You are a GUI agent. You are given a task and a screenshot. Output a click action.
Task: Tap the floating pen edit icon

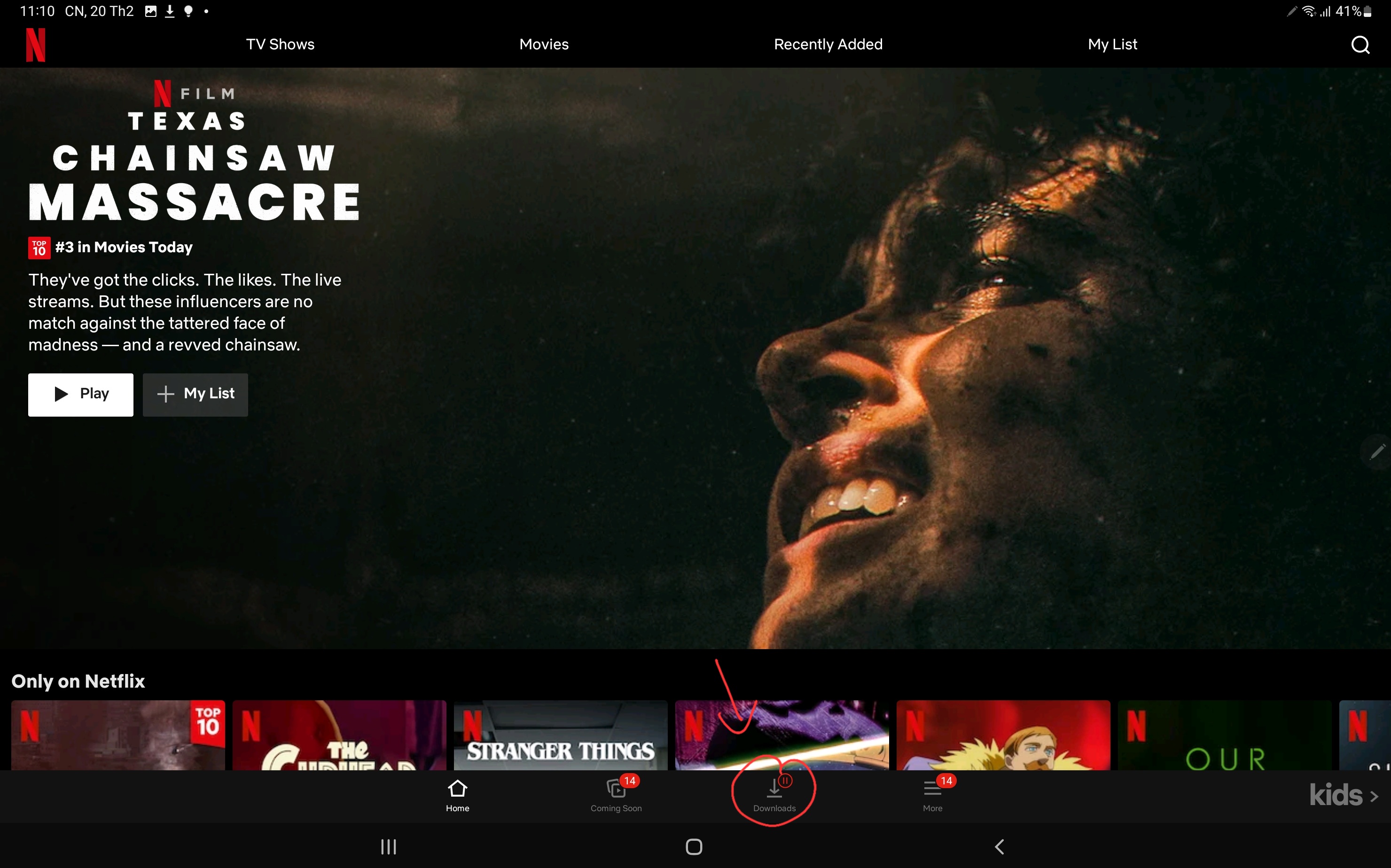(1377, 452)
